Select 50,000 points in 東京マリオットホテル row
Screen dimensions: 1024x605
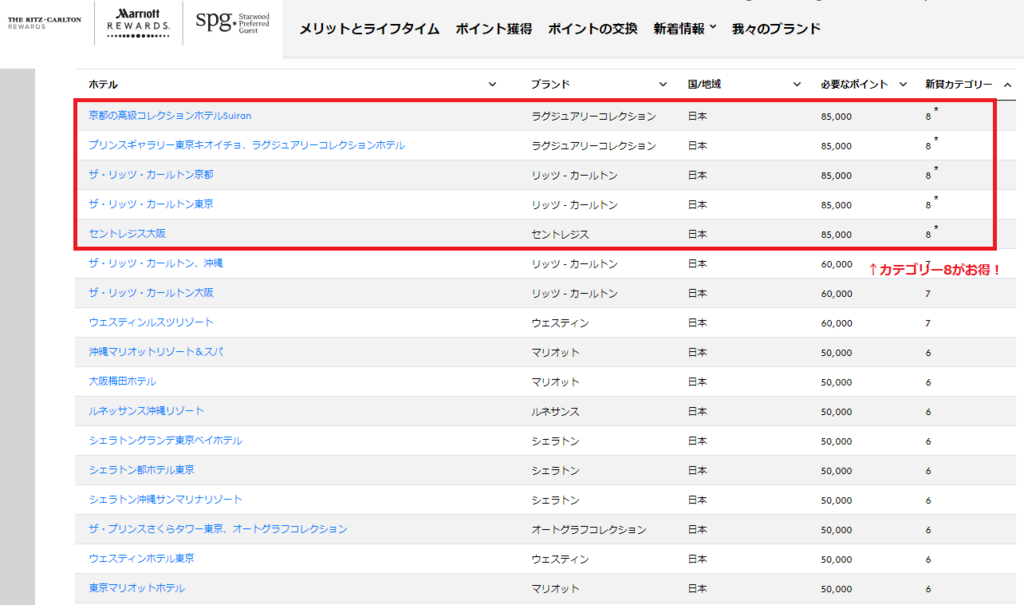pos(837,589)
